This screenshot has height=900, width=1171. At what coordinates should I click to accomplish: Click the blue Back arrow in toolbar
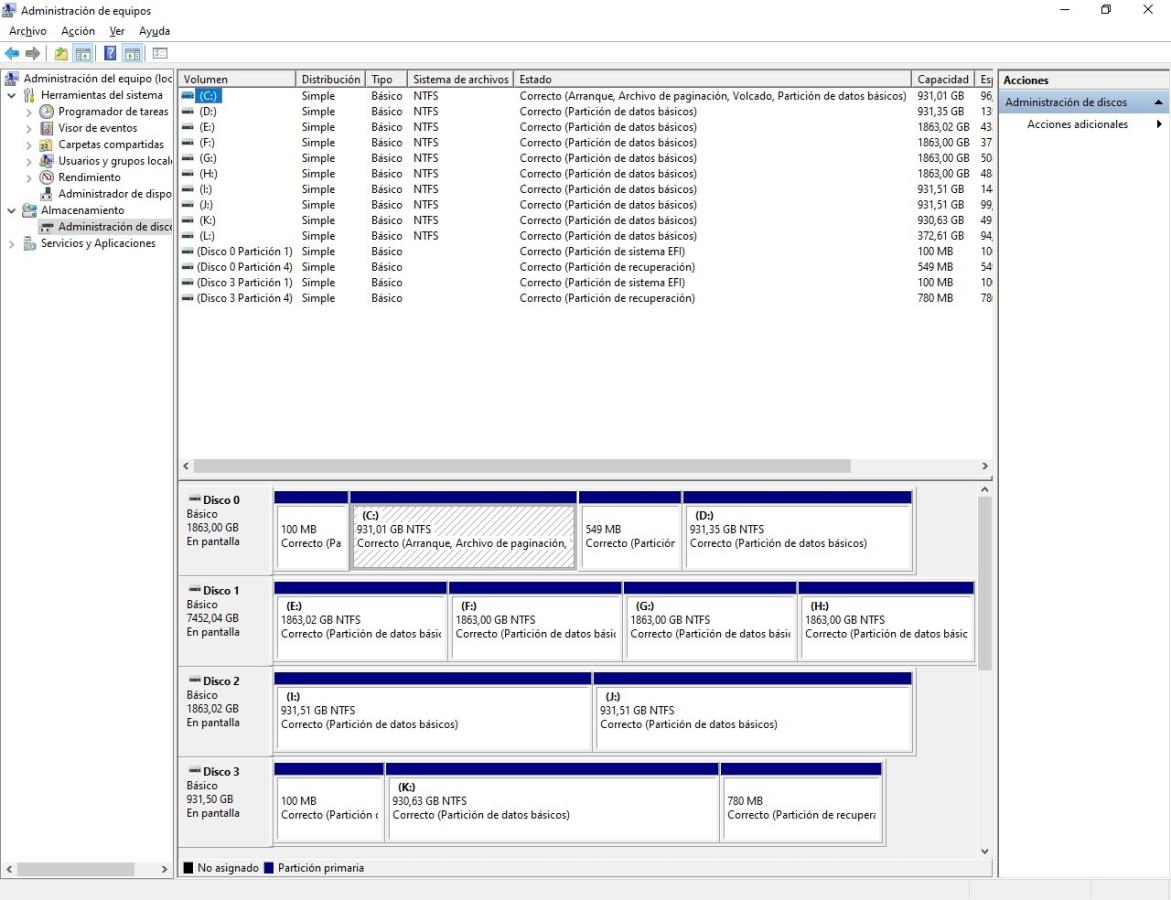12,53
